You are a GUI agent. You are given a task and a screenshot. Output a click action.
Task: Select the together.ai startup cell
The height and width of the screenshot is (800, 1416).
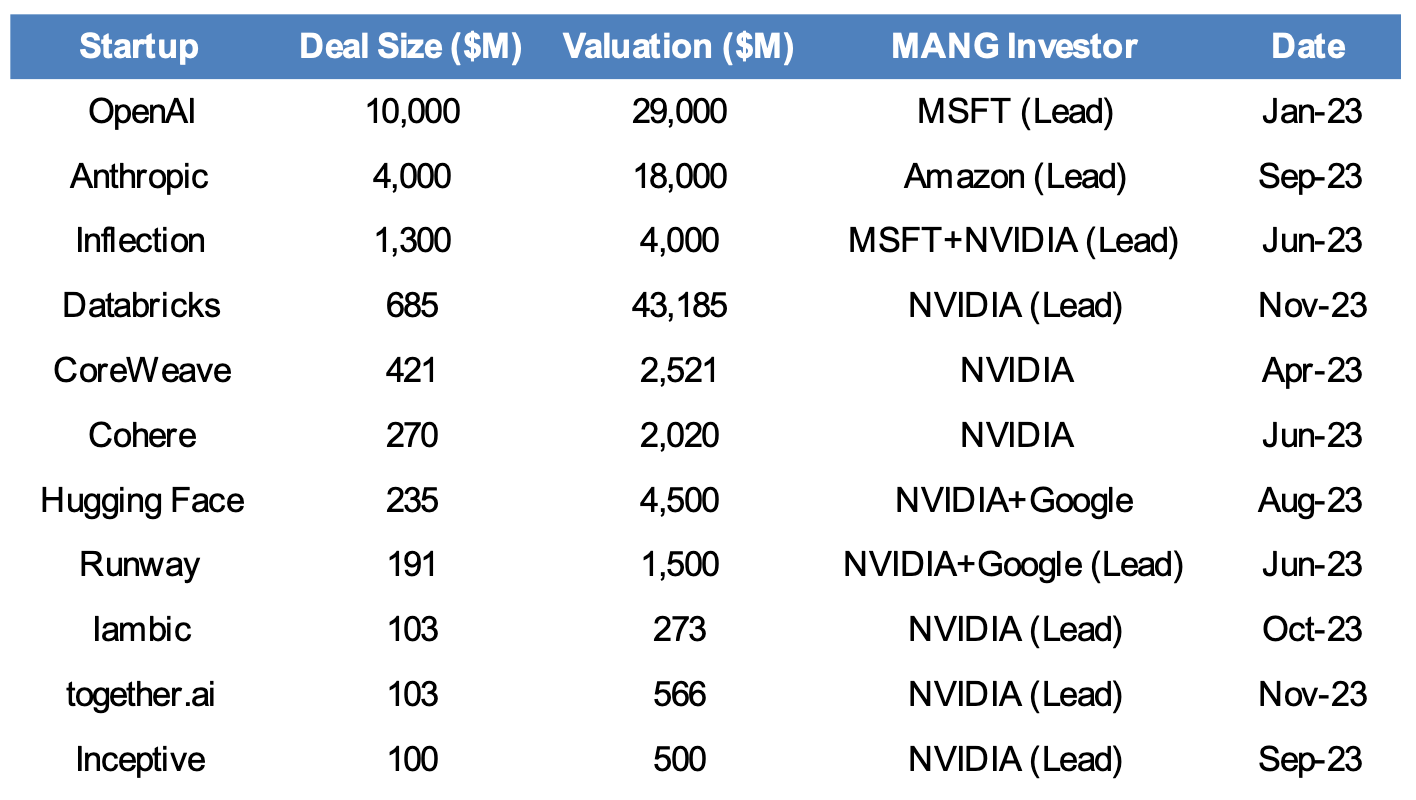point(141,694)
